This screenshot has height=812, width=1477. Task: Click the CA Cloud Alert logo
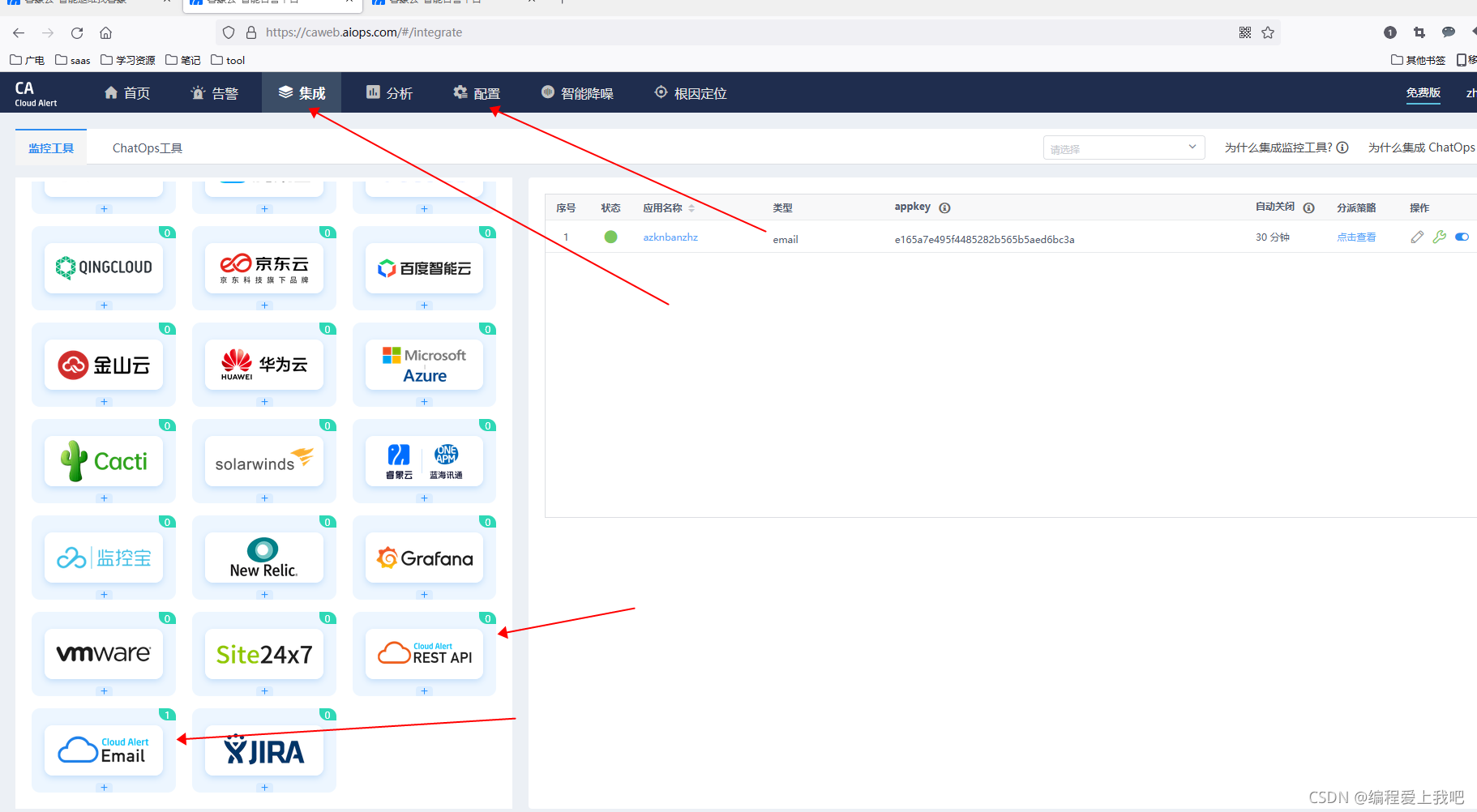click(x=36, y=93)
